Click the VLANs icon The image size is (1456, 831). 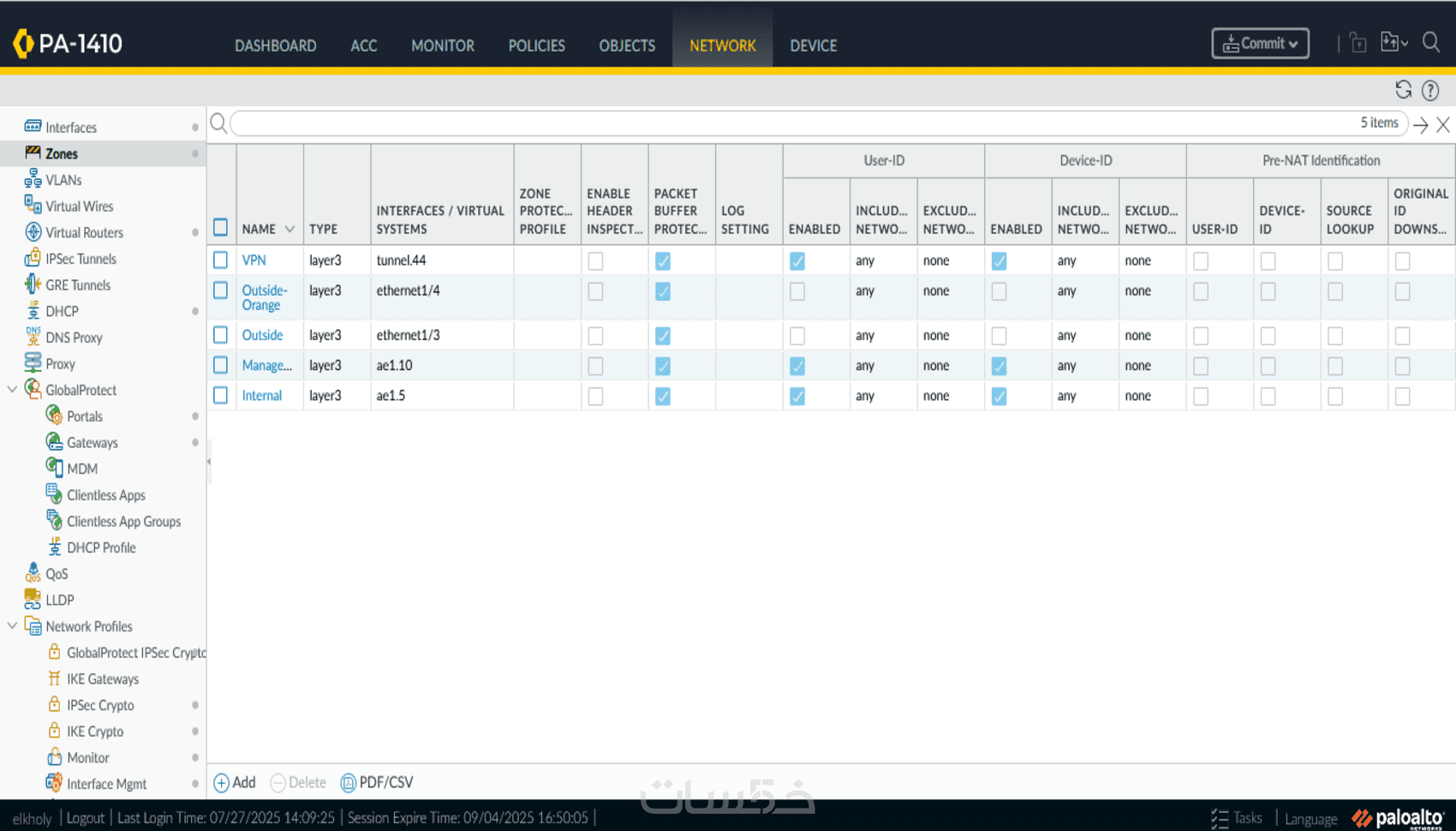pos(33,179)
